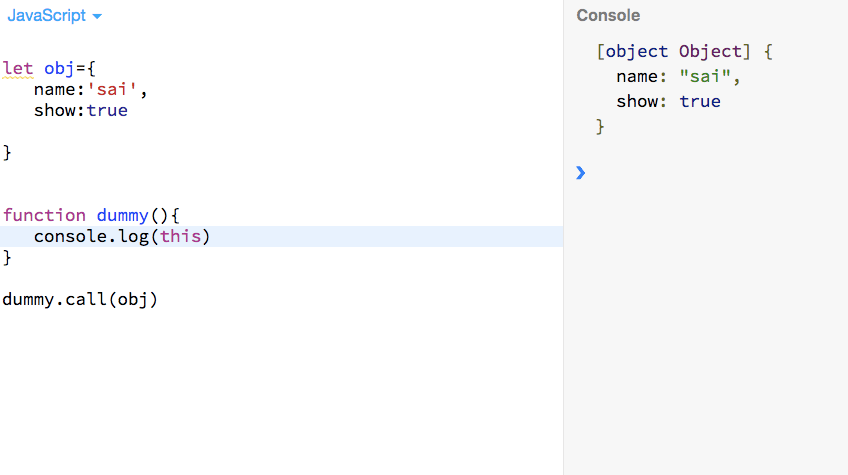Click the show:true line in editor

coord(81,110)
